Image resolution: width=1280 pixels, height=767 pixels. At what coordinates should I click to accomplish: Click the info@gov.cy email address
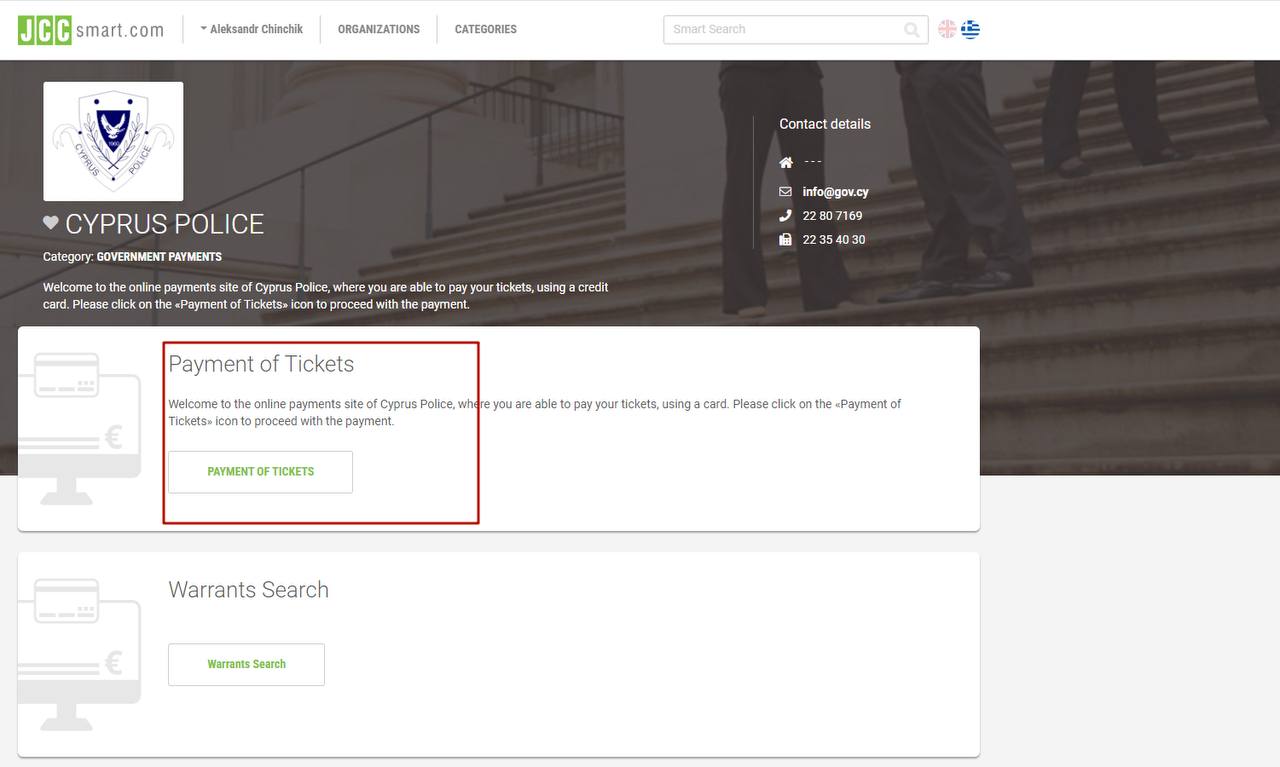coord(835,192)
